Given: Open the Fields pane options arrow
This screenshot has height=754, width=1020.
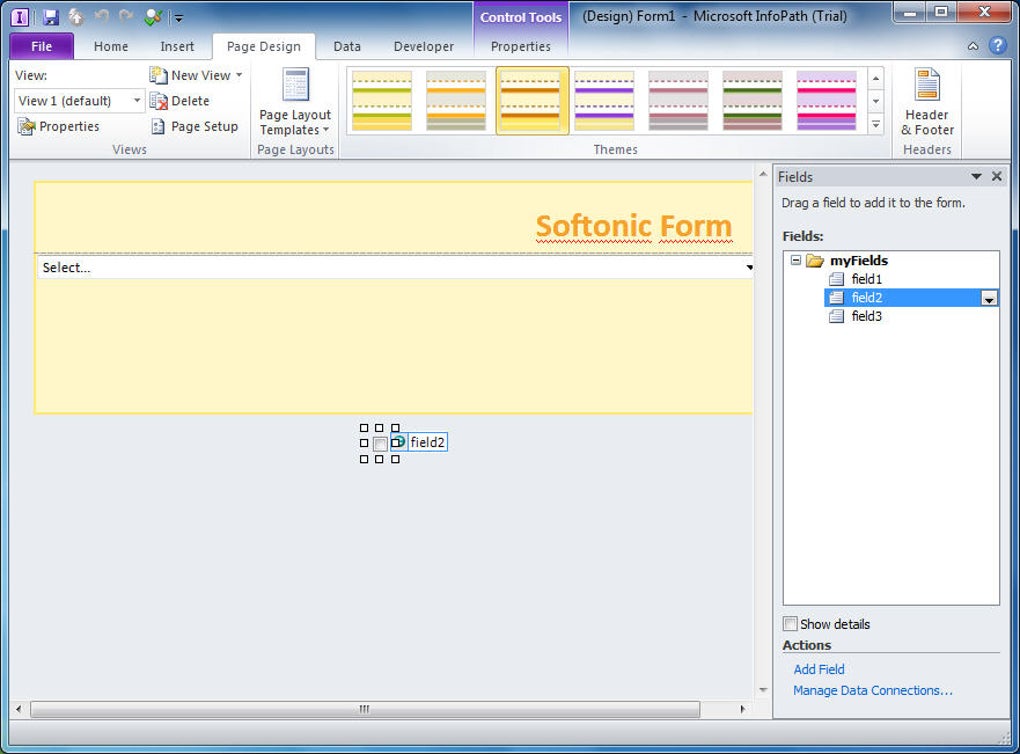Looking at the screenshot, I should [976, 176].
